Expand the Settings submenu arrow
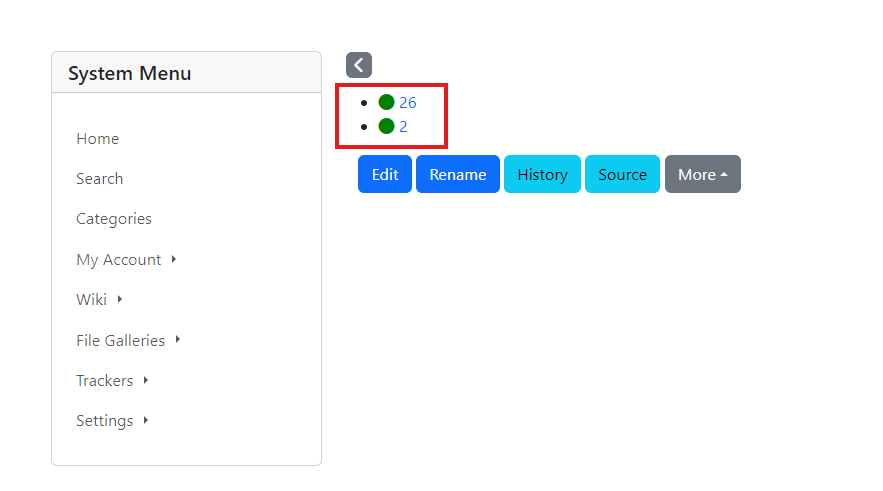 pyautogui.click(x=146, y=420)
